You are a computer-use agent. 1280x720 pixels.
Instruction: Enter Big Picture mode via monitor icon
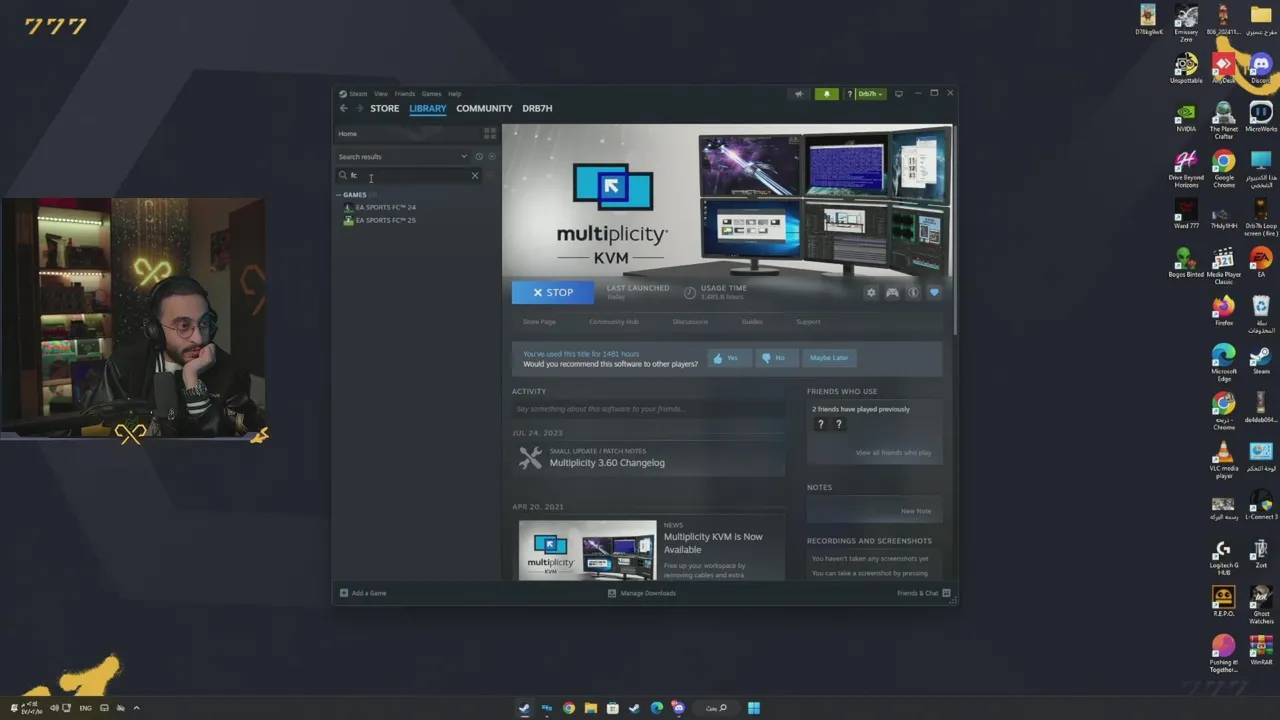pos(898,94)
